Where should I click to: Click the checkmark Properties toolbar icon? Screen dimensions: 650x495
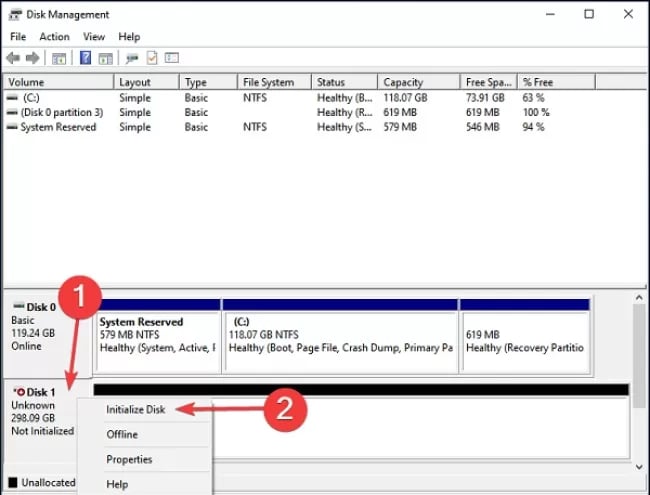click(152, 58)
